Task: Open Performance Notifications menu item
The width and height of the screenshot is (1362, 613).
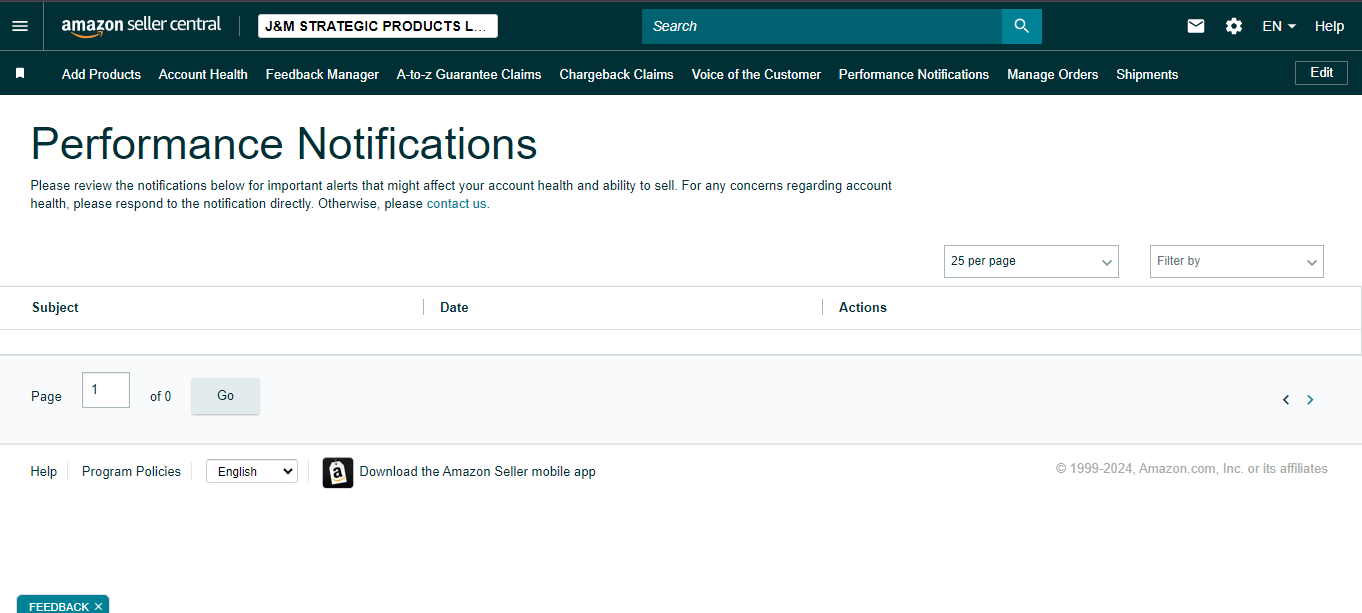Action: 914,74
